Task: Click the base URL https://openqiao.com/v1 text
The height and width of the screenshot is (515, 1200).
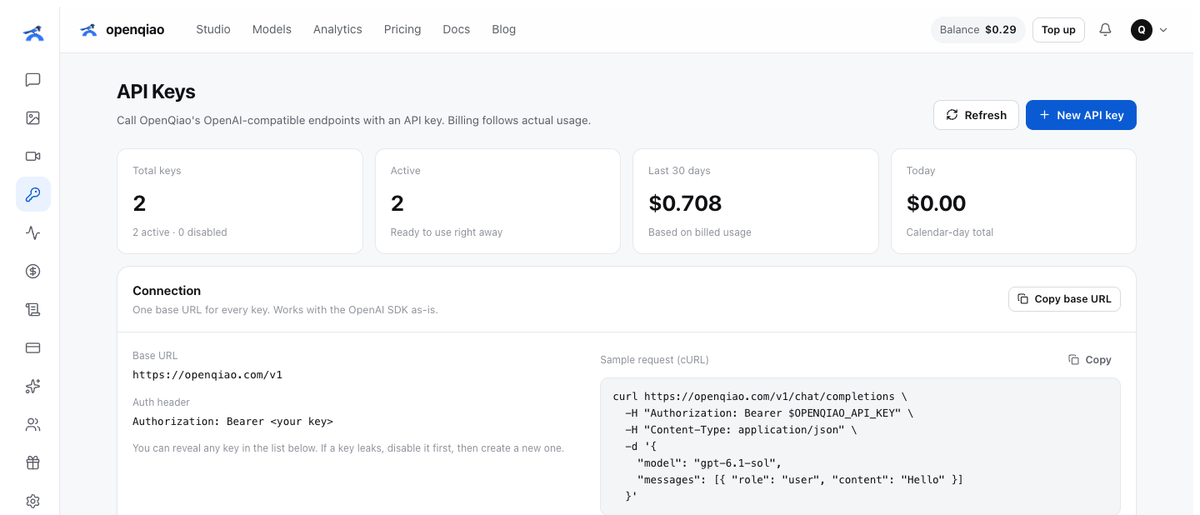Action: pos(207,375)
